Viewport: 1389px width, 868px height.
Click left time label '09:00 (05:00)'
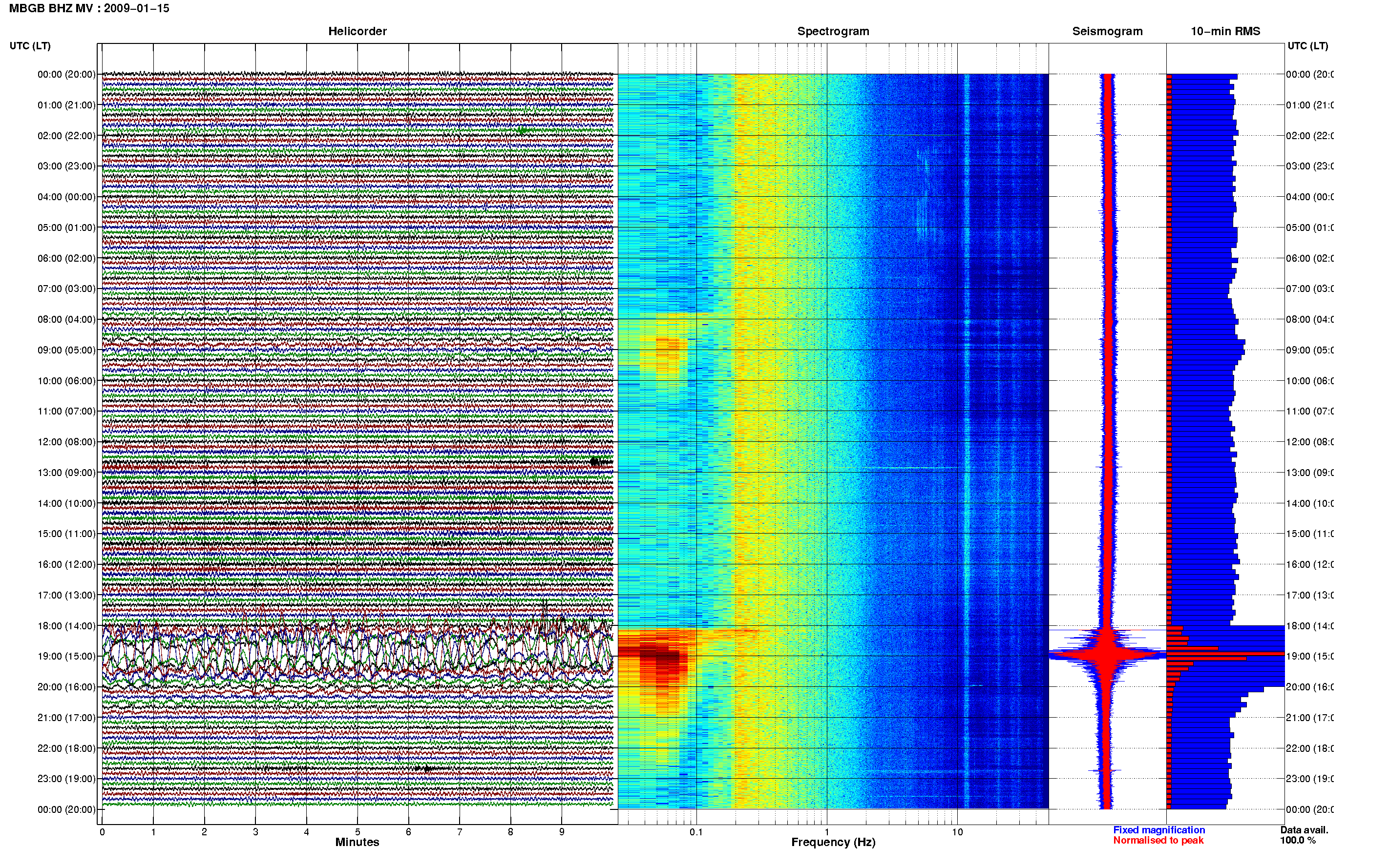(66, 350)
